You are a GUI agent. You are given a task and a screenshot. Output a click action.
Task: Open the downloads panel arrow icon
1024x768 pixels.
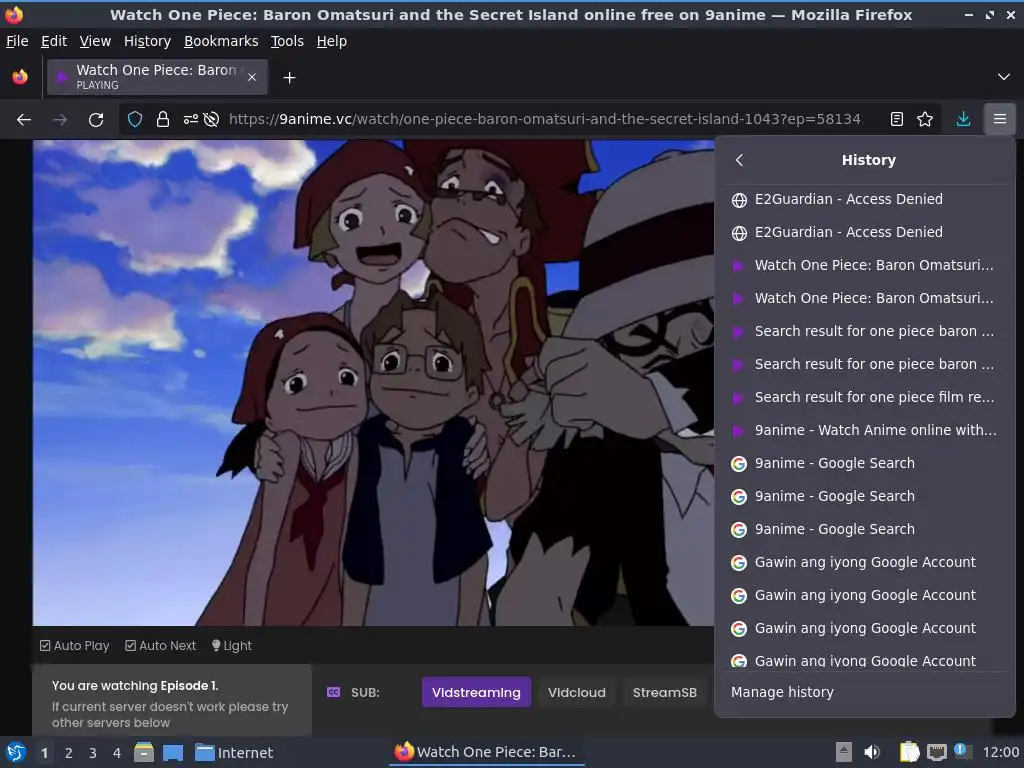[x=963, y=120]
